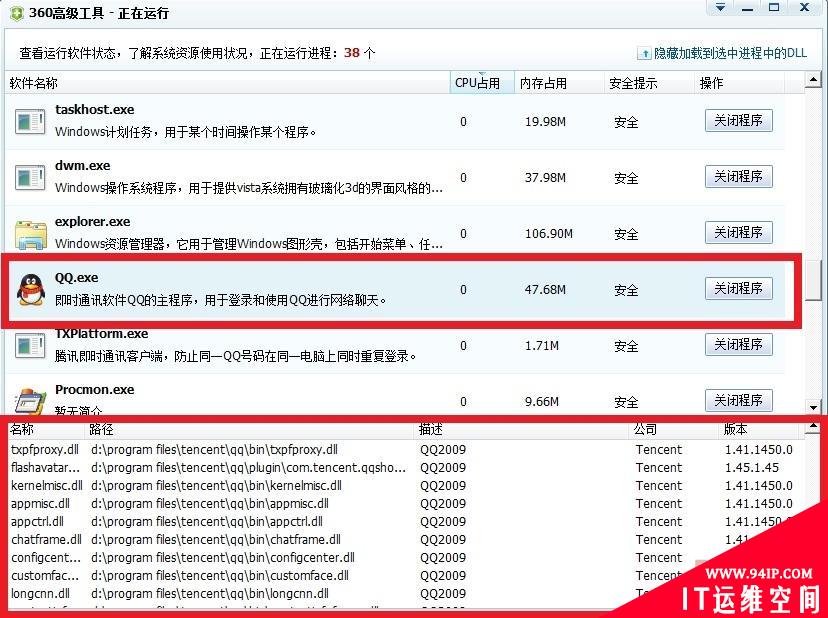This screenshot has height=618, width=828.
Task: Select kernelmisc.dll in DLL list
Action: (x=46, y=485)
